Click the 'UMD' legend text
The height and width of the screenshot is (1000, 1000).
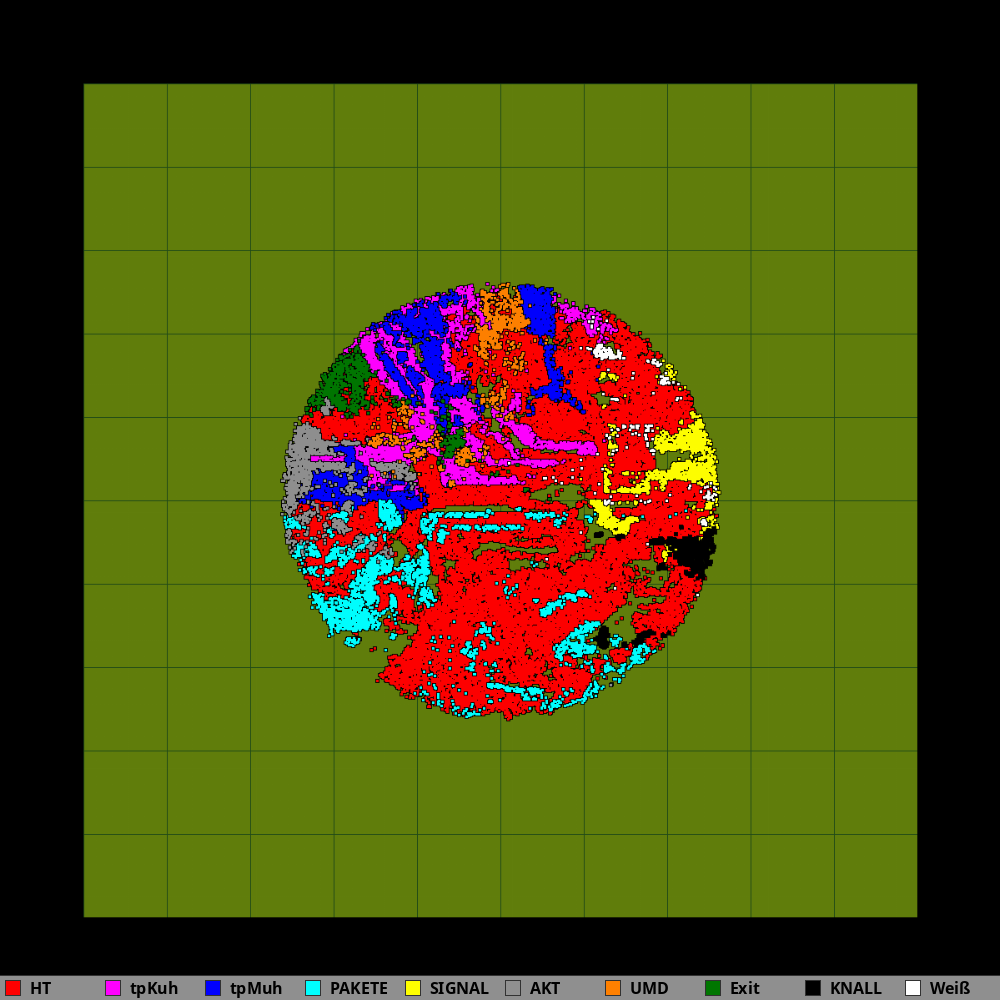pyautogui.click(x=649, y=989)
